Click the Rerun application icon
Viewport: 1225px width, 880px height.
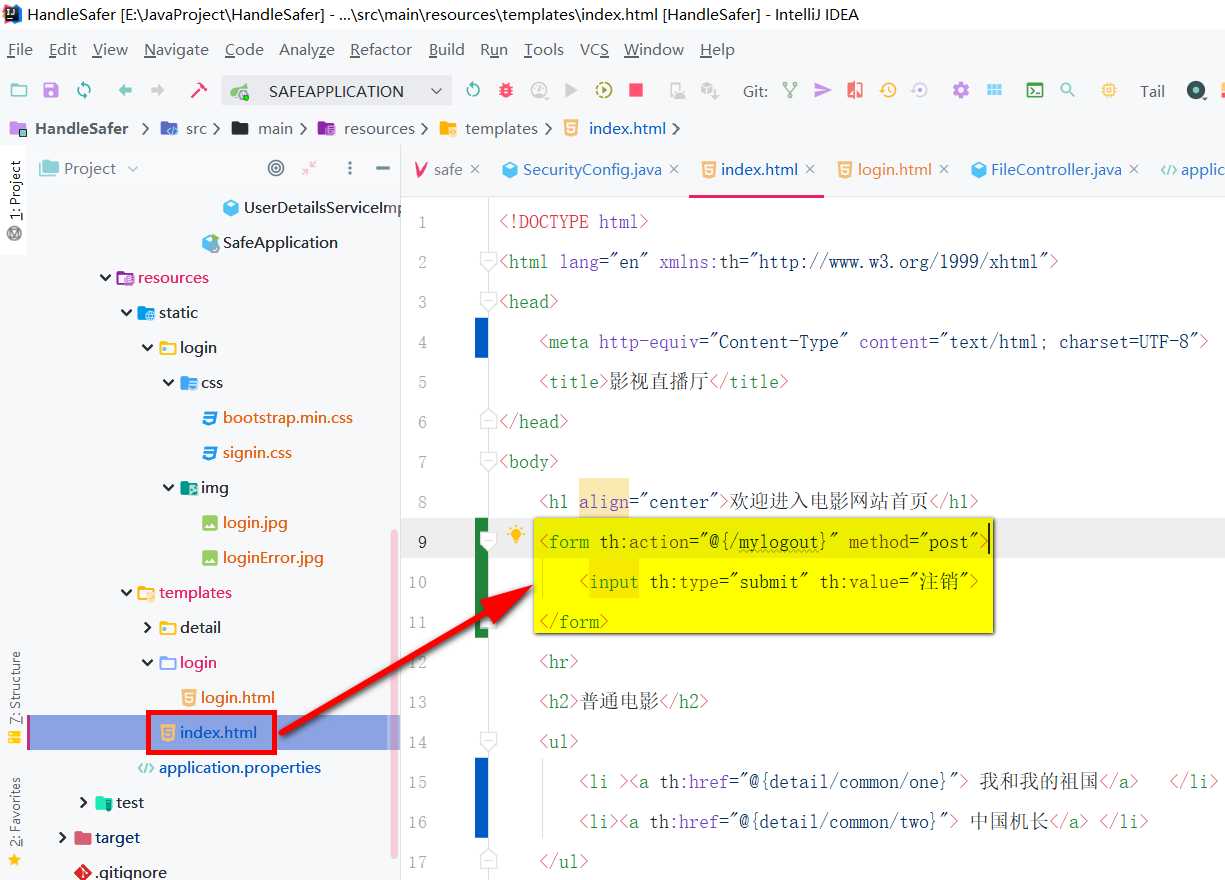(x=473, y=90)
